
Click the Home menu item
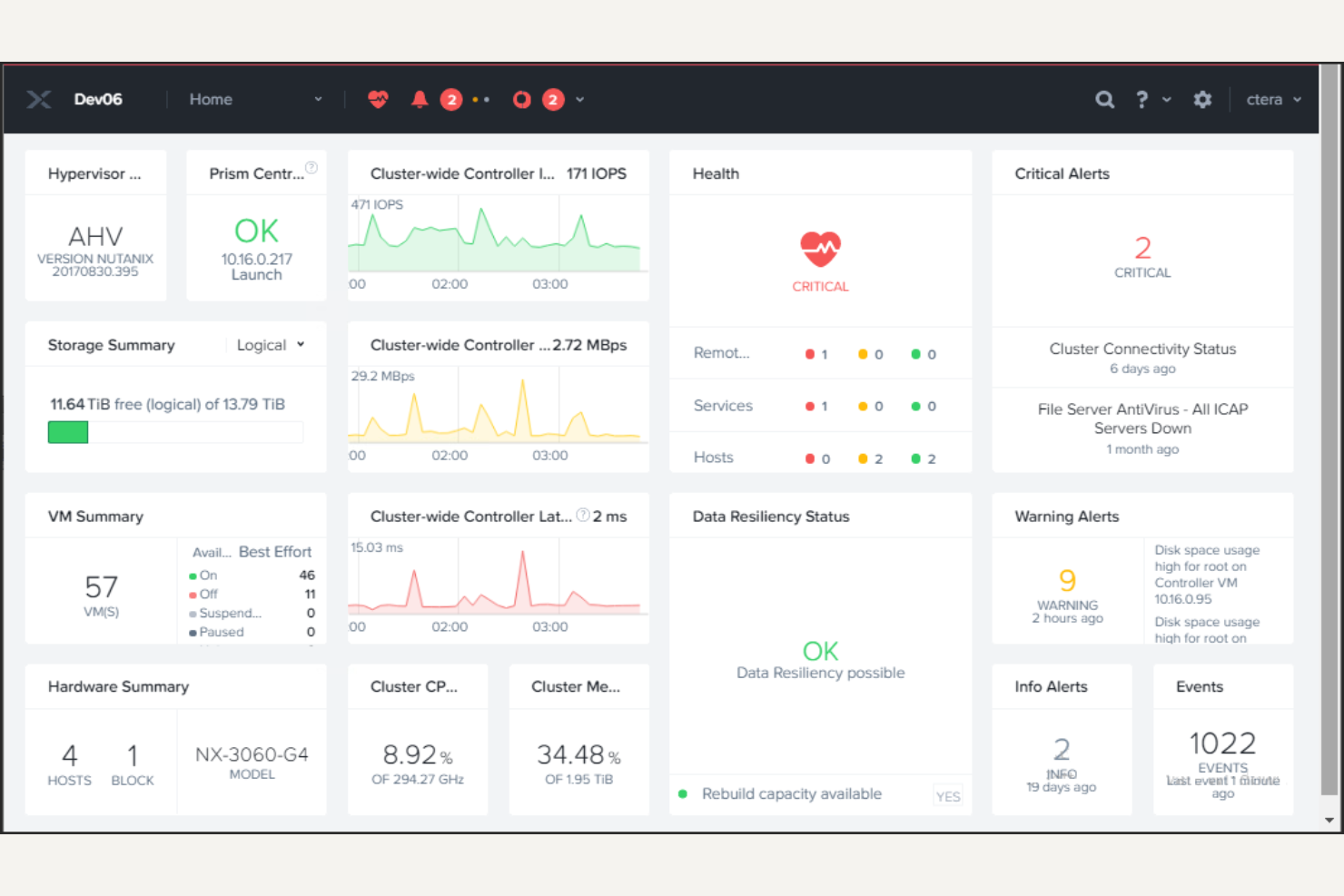pos(211,99)
